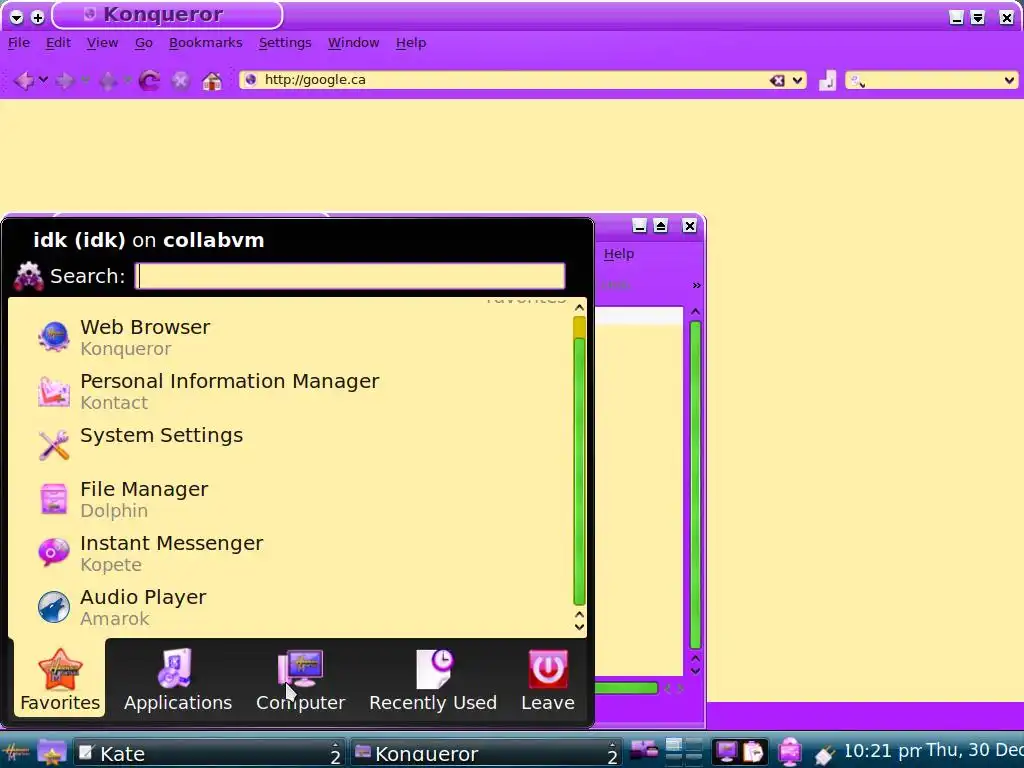The height and width of the screenshot is (768, 1024).
Task: Open the View menu in Konqueror
Action: pyautogui.click(x=103, y=42)
